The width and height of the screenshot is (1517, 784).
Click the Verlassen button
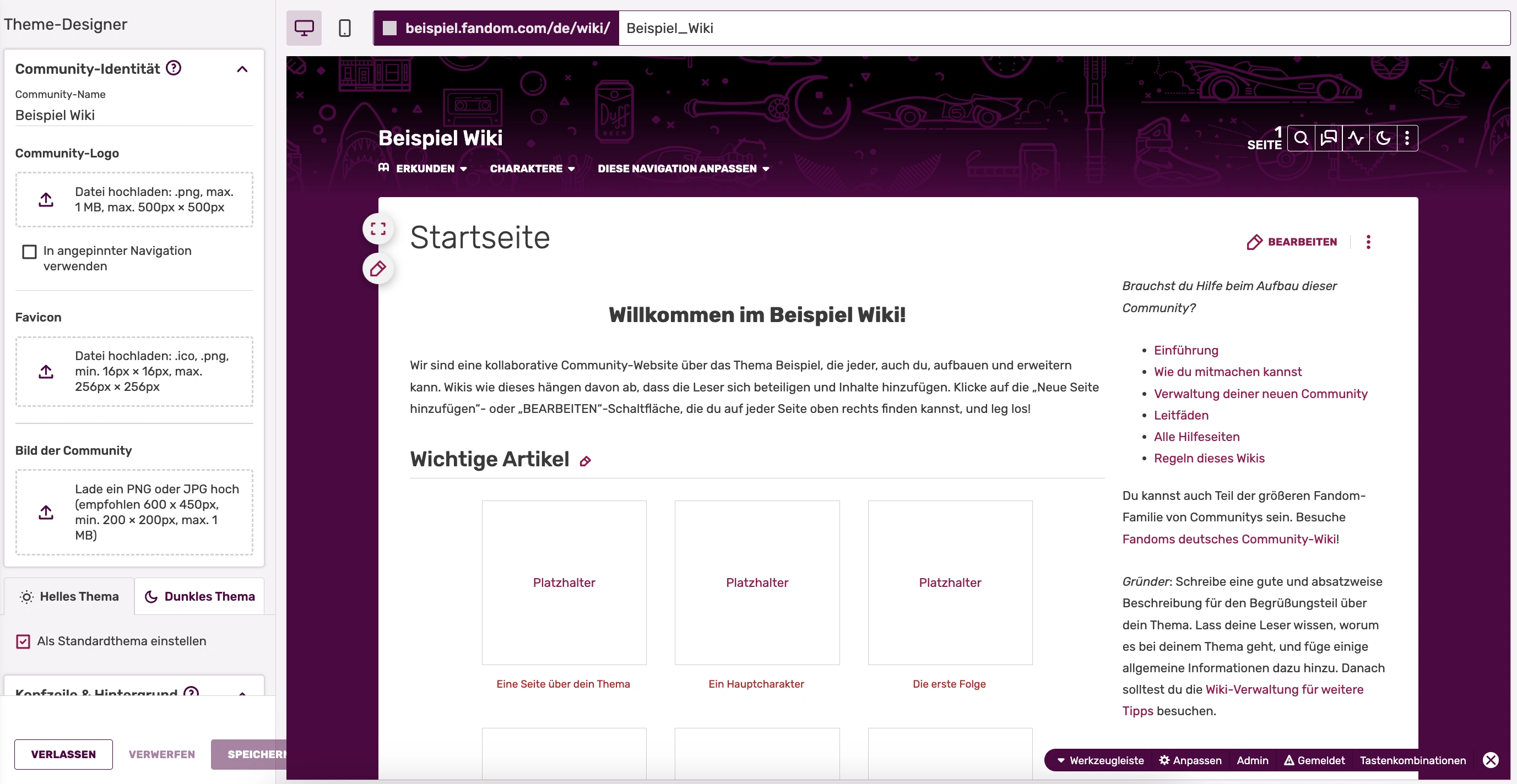pyautogui.click(x=63, y=754)
